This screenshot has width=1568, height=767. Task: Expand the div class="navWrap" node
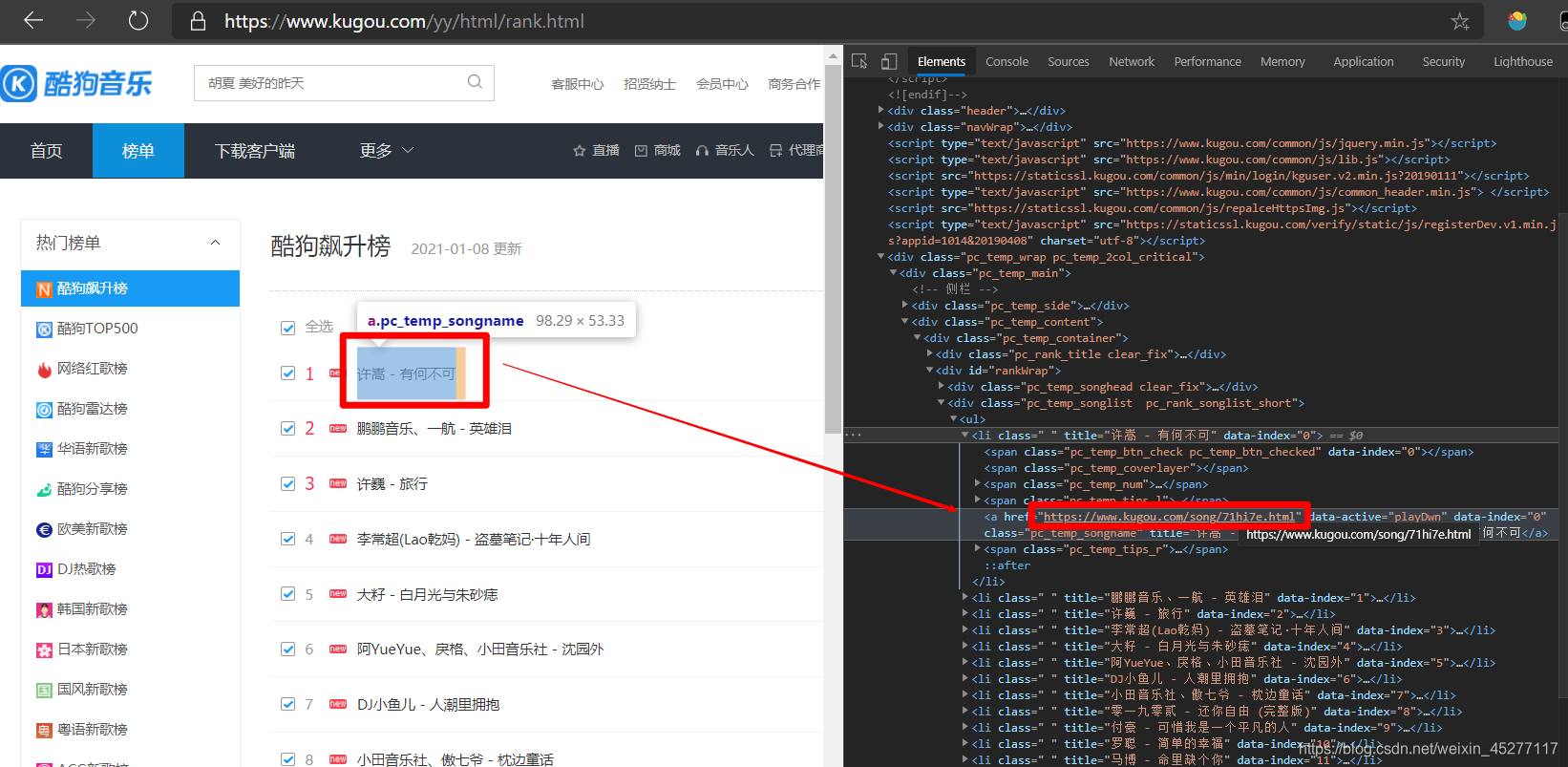click(880, 127)
